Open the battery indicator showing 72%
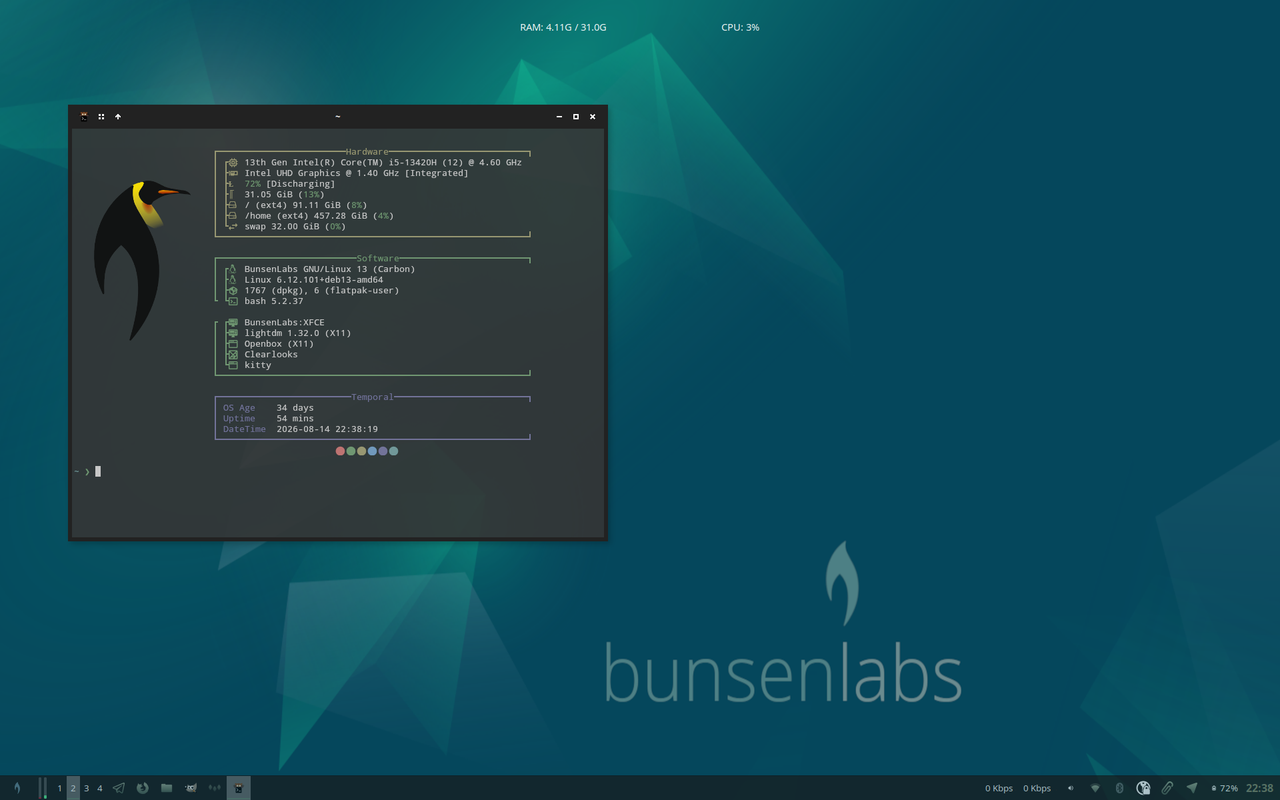The width and height of the screenshot is (1280, 800). click(x=1225, y=788)
